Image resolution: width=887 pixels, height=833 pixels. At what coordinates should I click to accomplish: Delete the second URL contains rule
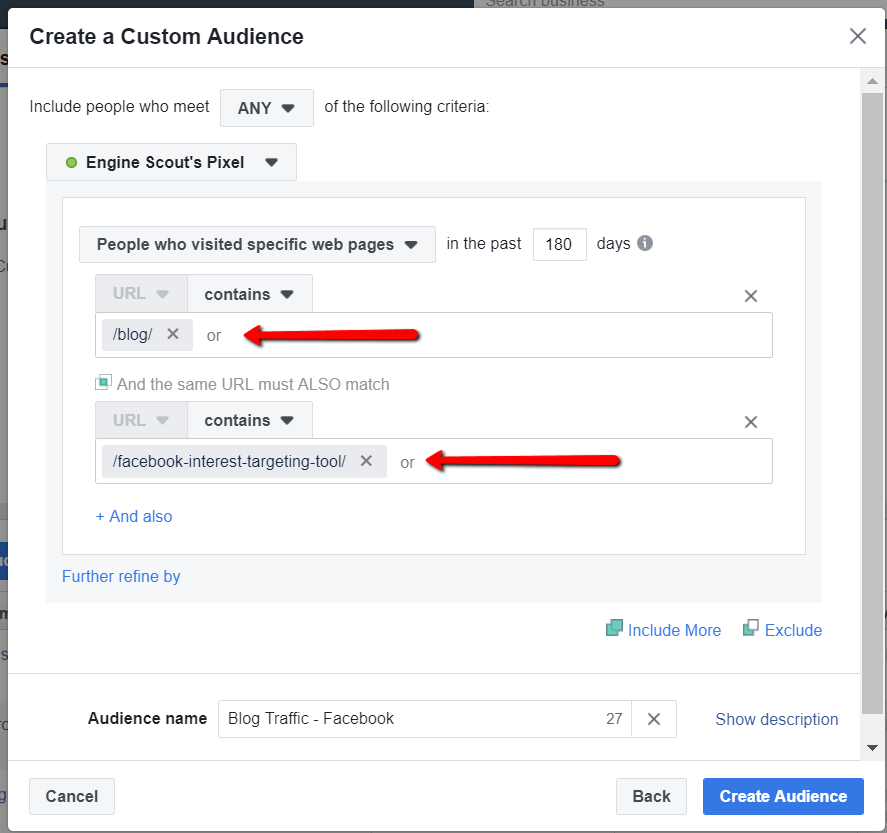coord(751,422)
